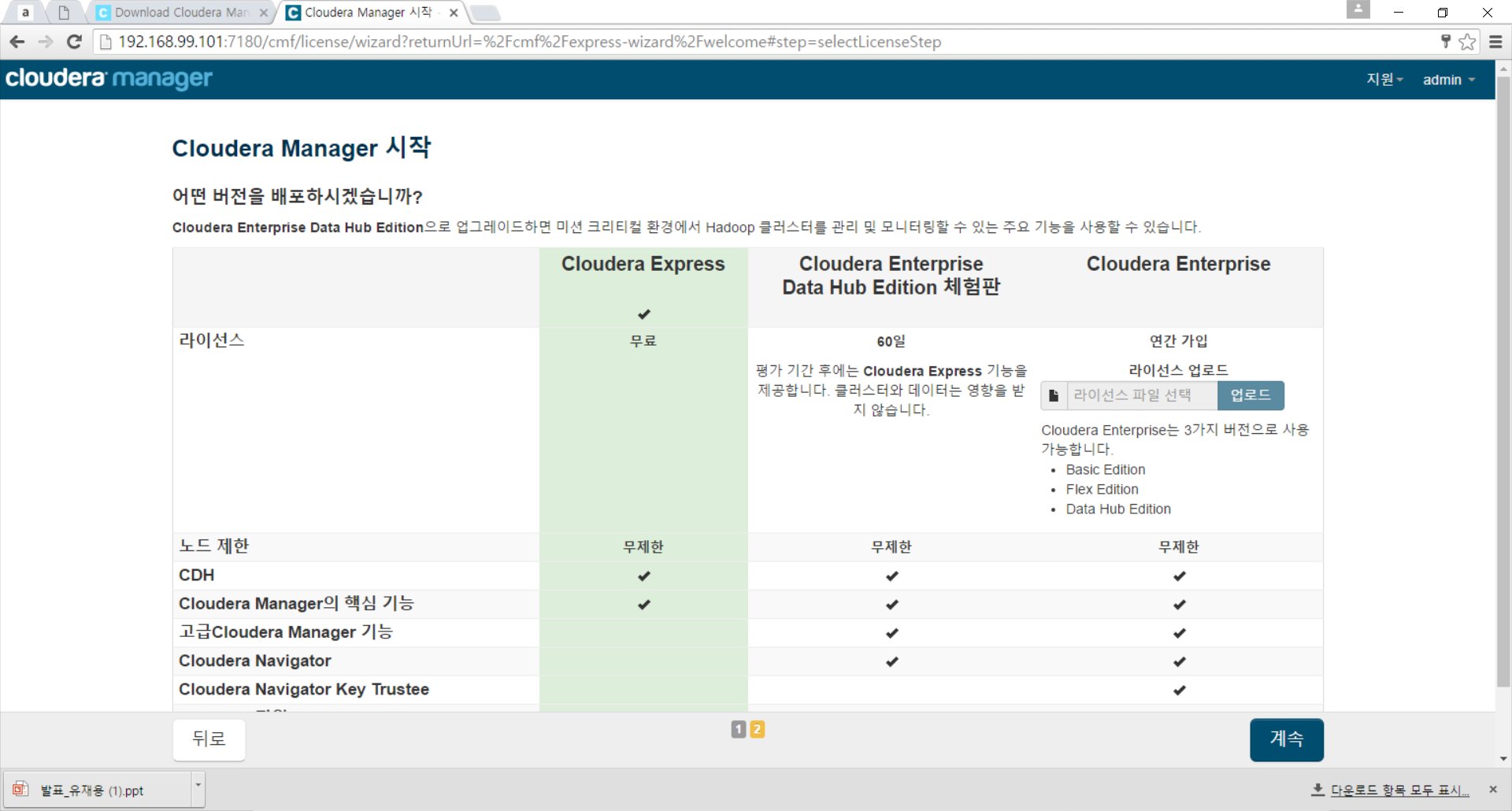Close the downloads bar with X
Image resolution: width=1512 pixels, height=811 pixels.
[x=1493, y=789]
